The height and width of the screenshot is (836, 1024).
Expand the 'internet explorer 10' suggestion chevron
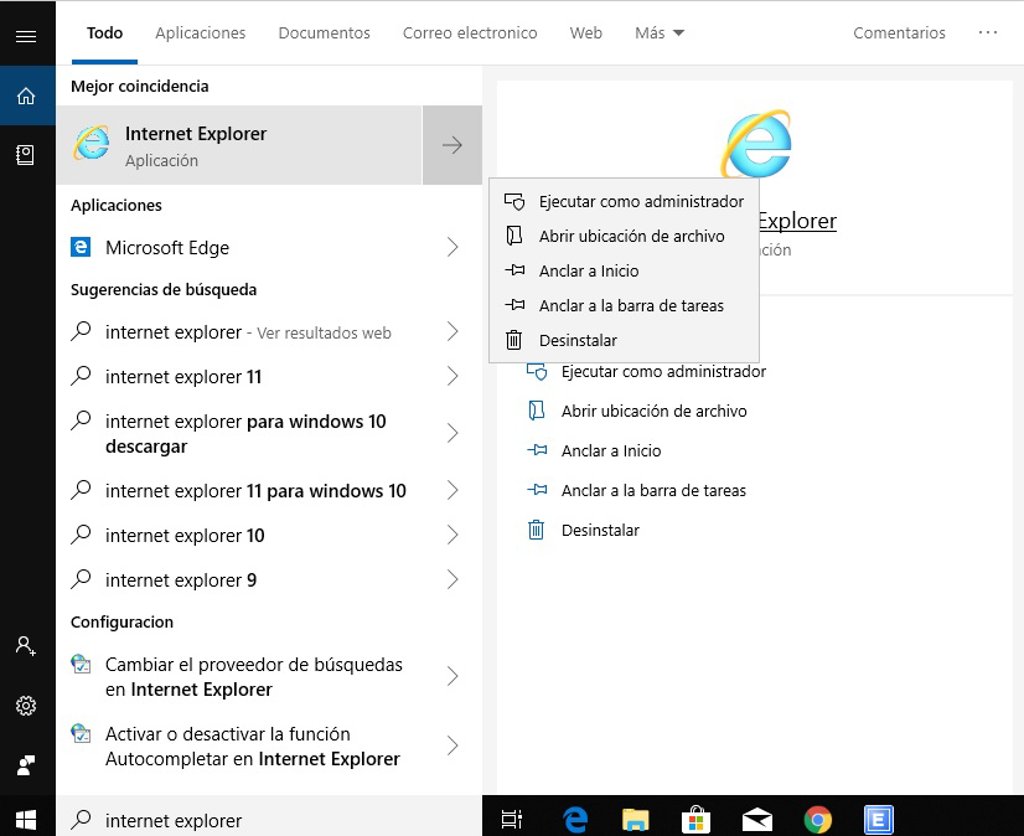pos(453,535)
